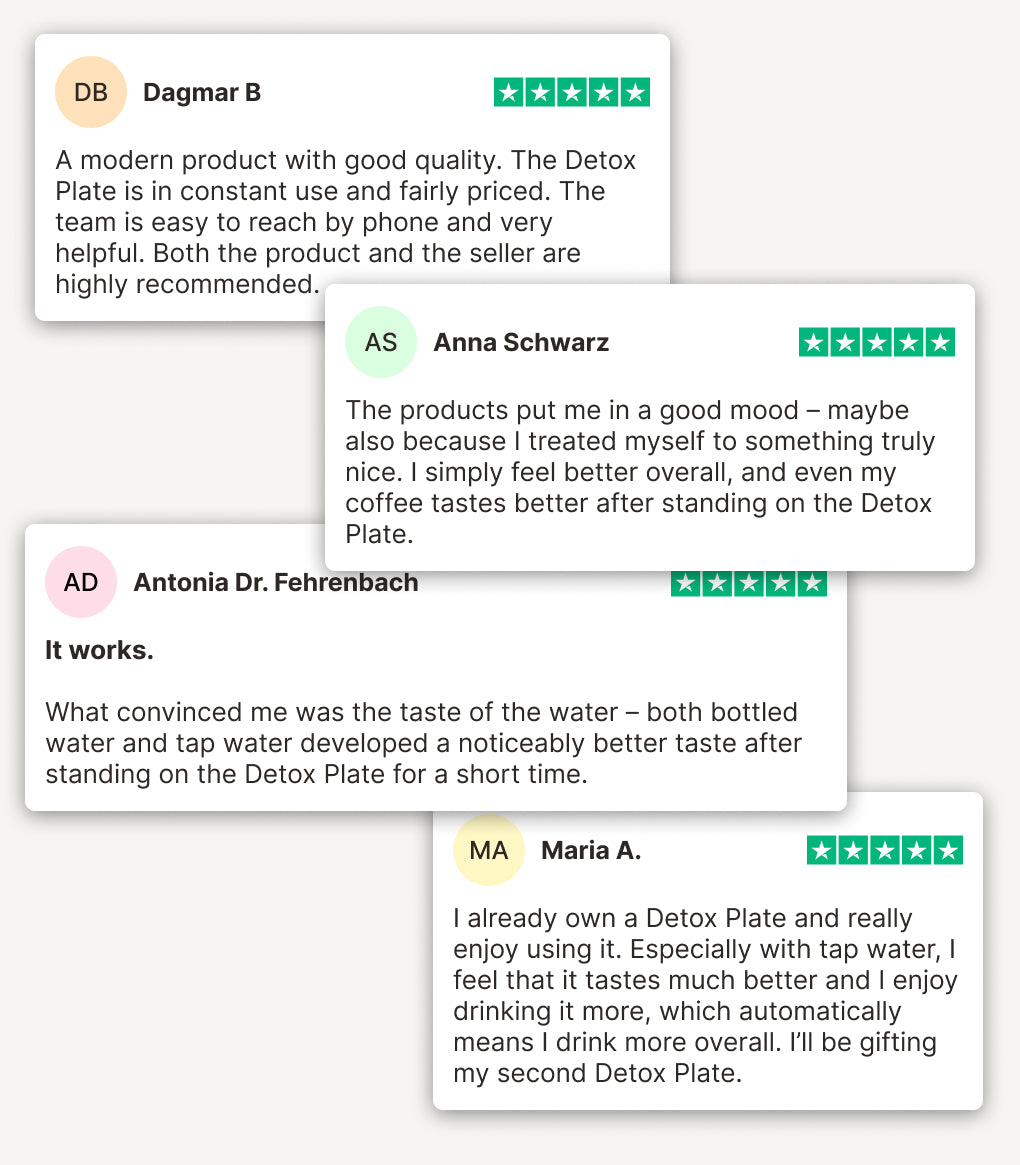Click the pink AD avatar circle
Viewport: 1020px width, 1165px height.
click(81, 582)
